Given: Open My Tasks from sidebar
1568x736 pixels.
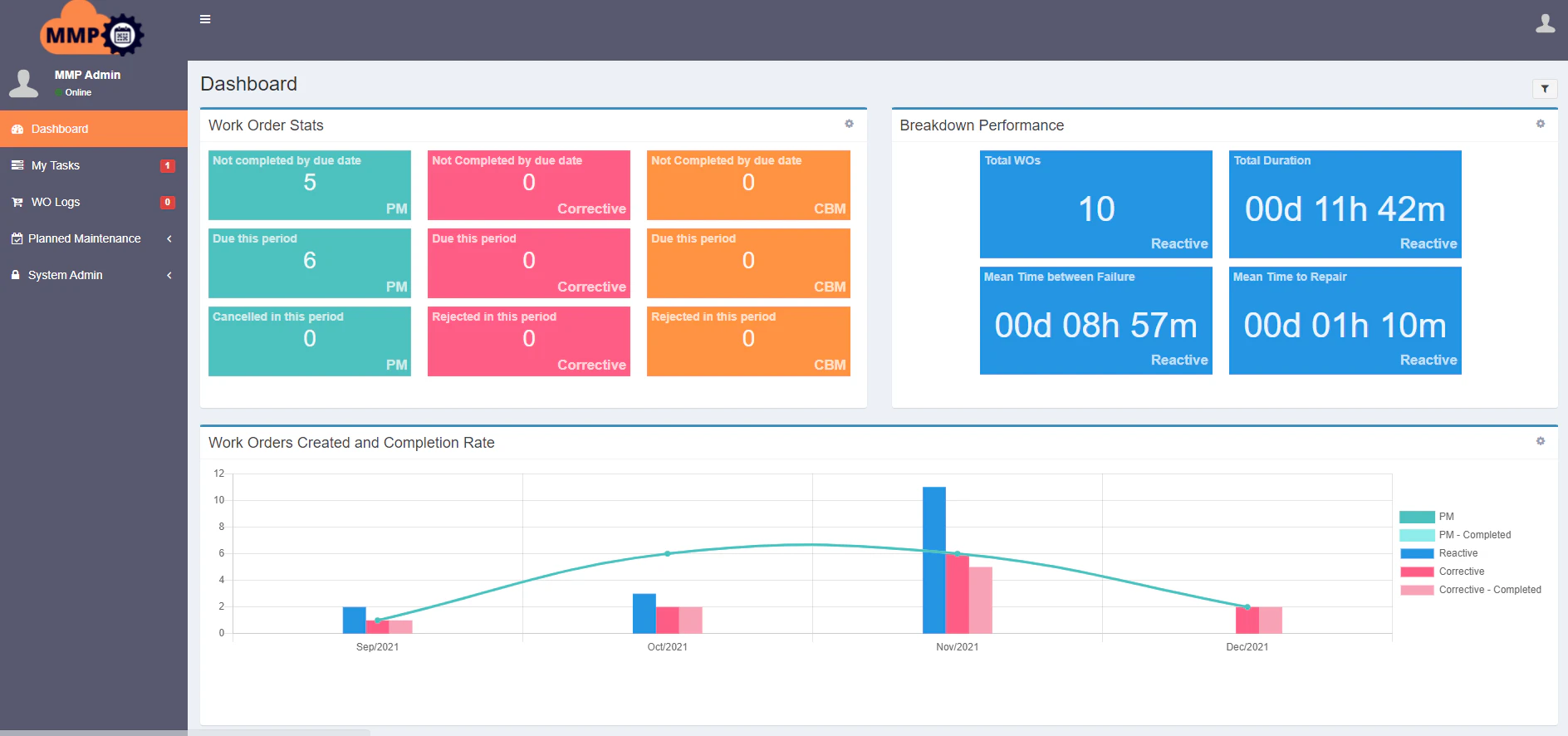Looking at the screenshot, I should click(56, 165).
